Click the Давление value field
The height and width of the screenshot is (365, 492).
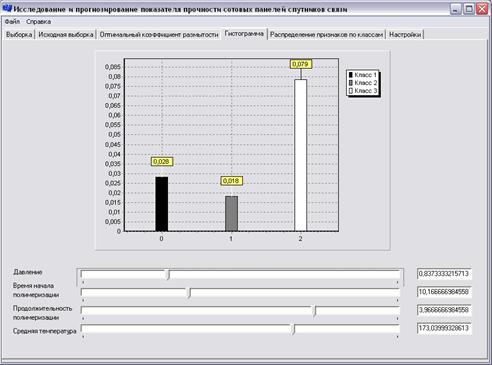(x=444, y=274)
